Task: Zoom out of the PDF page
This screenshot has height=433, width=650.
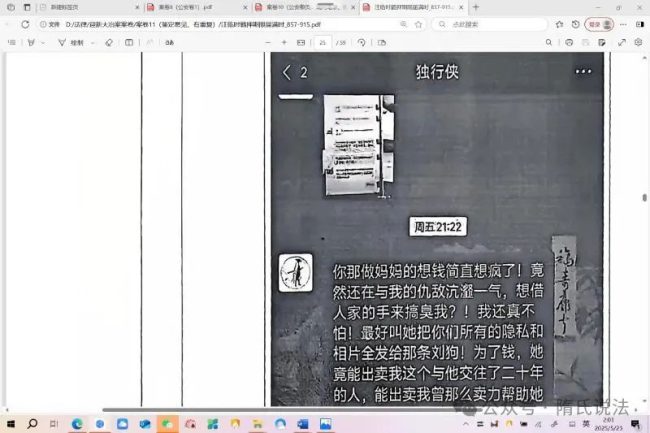Action: pyautogui.click(x=266, y=43)
